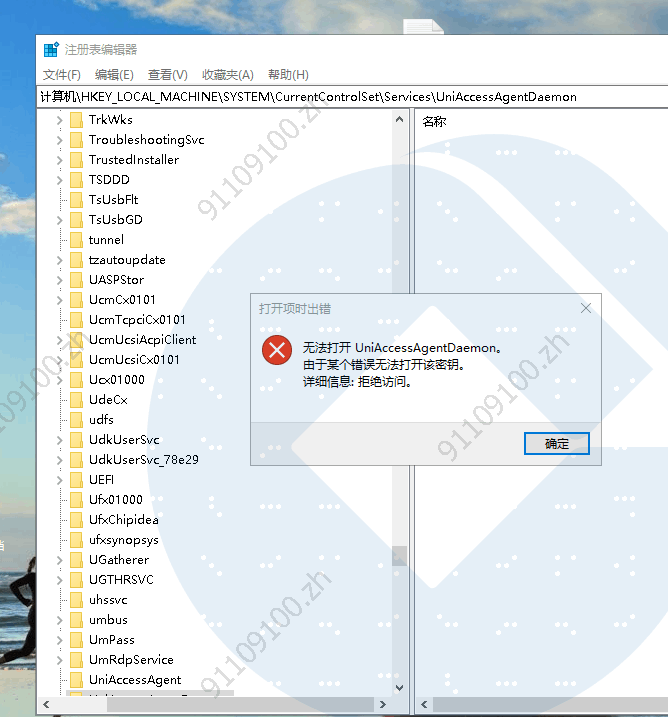
Task: Expand the UmPass key
Action: pyautogui.click(x=59, y=640)
